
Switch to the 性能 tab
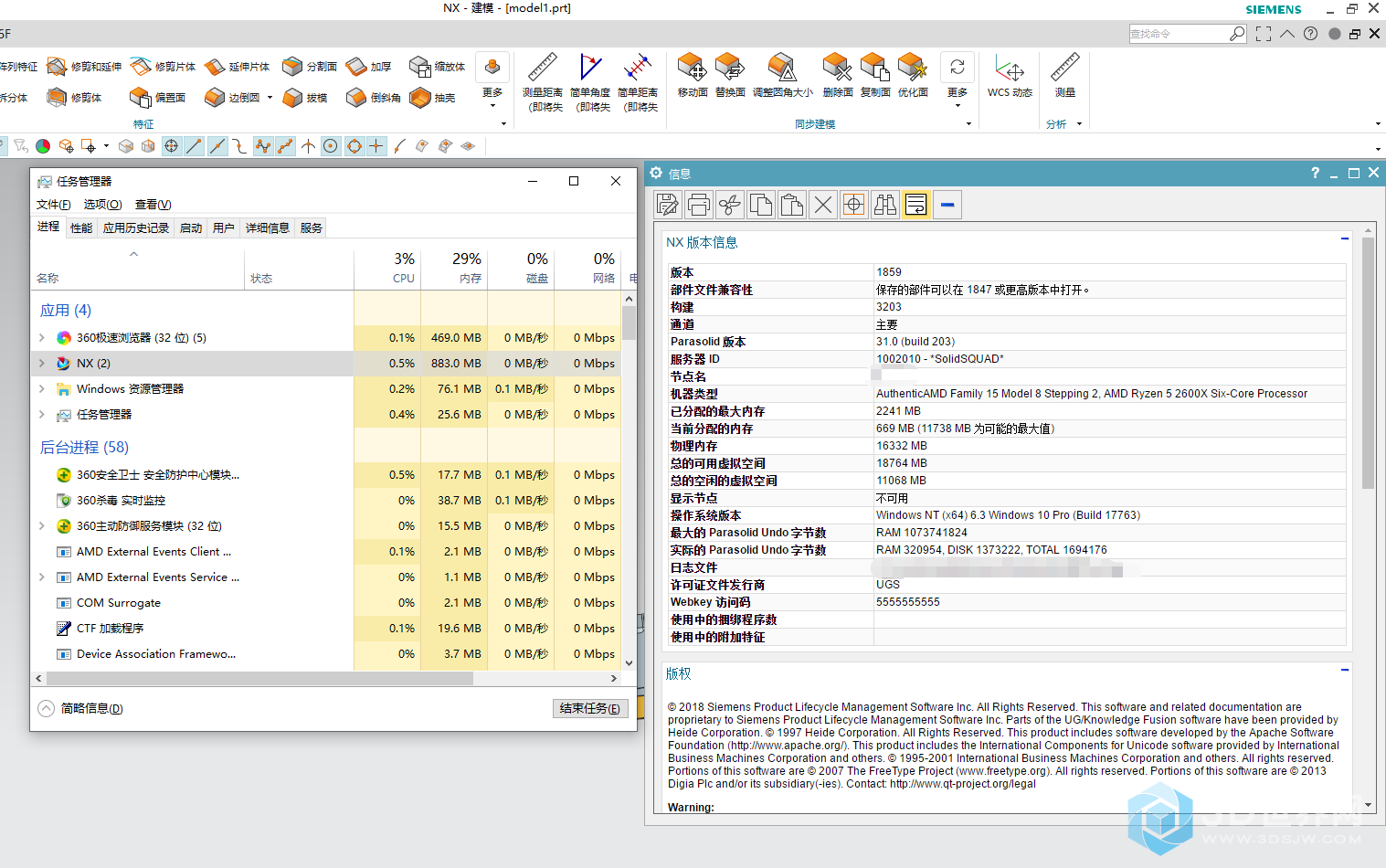81,228
